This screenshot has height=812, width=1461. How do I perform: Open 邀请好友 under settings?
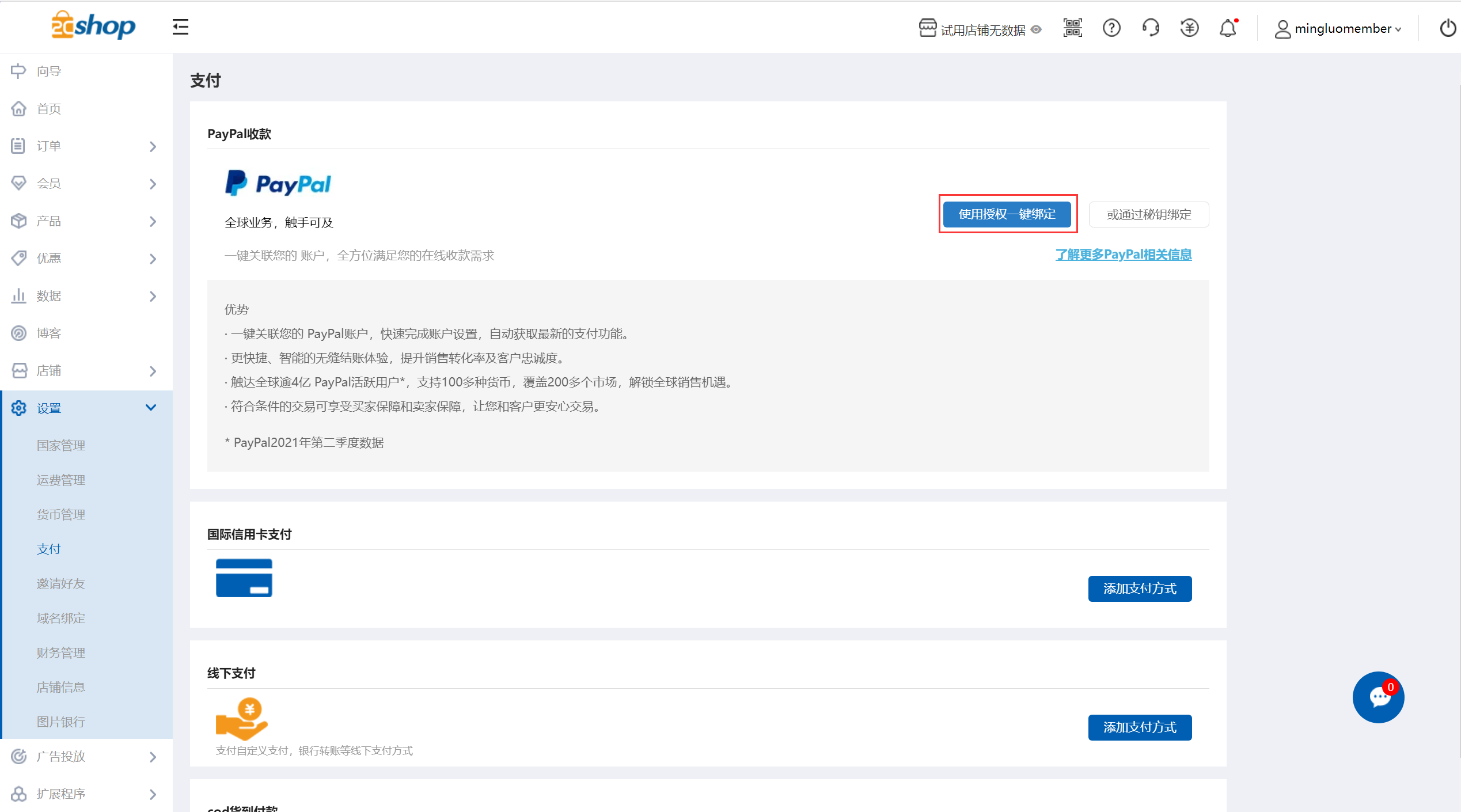(x=61, y=583)
